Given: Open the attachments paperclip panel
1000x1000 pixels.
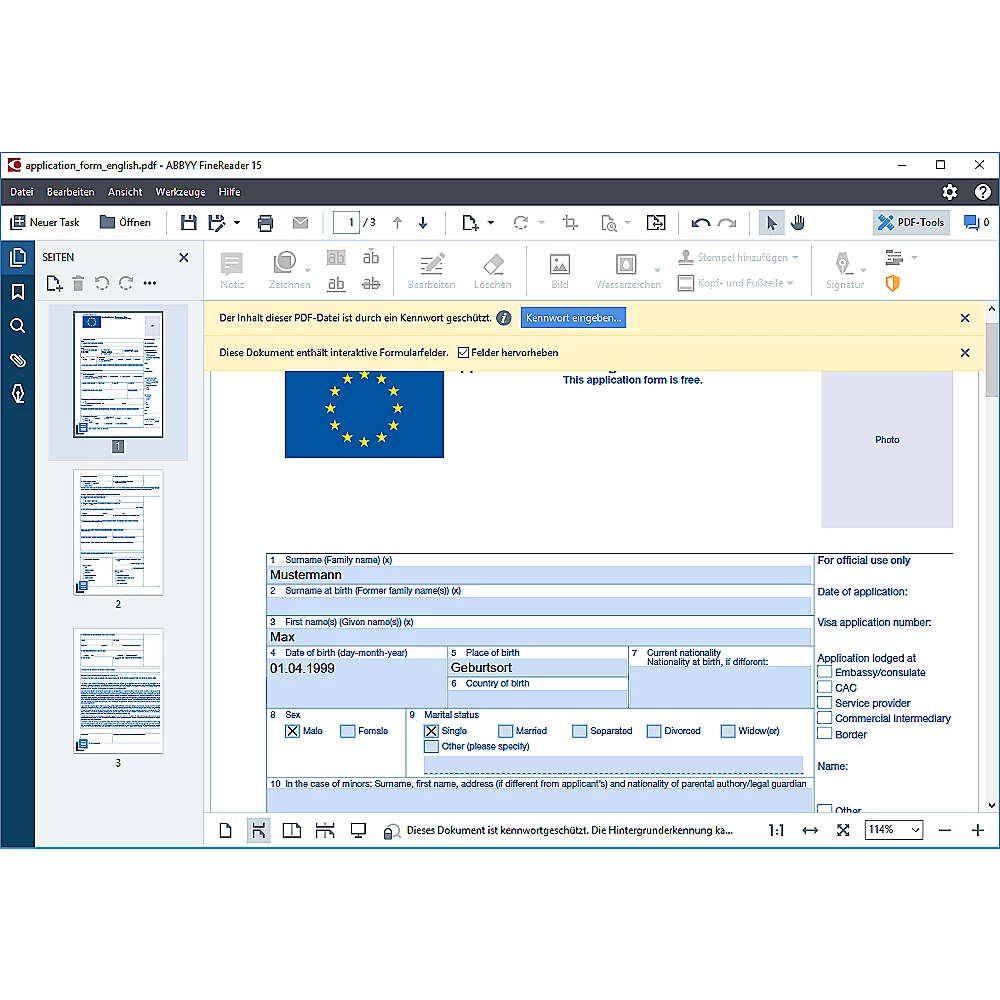Looking at the screenshot, I should pyautogui.click(x=18, y=360).
